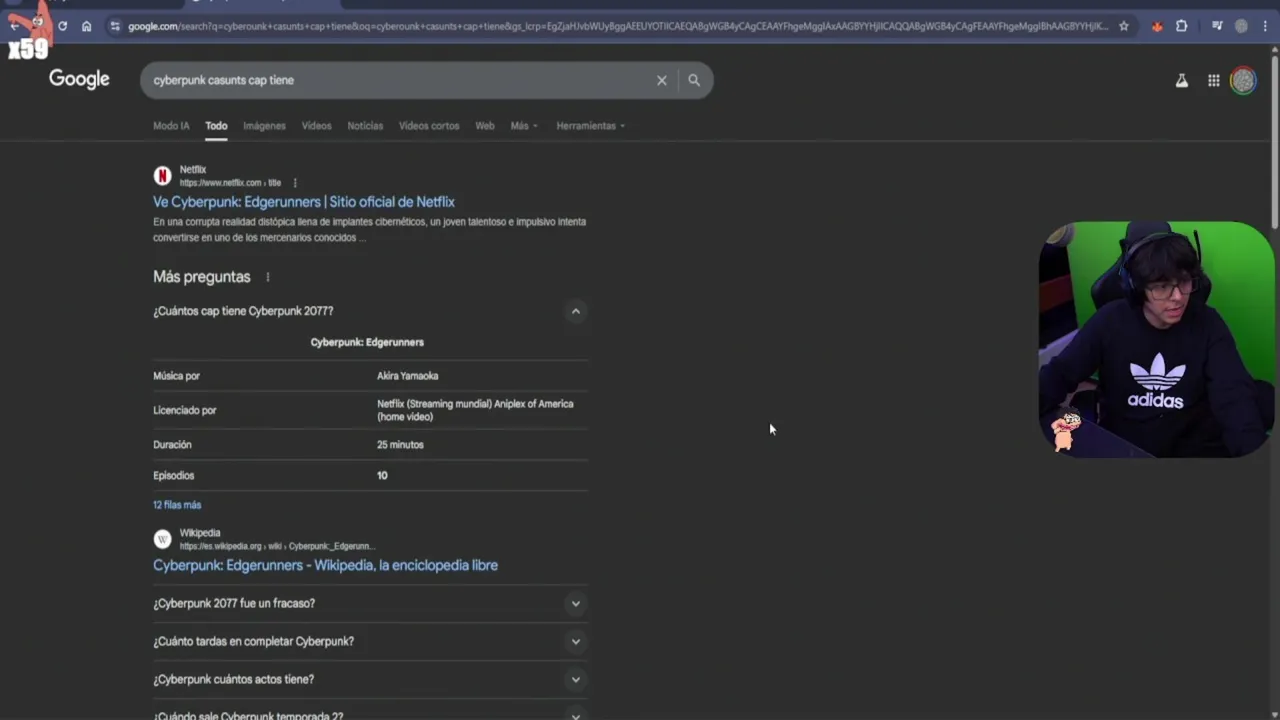1280x720 pixels.
Task: Click the Licenciado por label
Action: tap(184, 410)
